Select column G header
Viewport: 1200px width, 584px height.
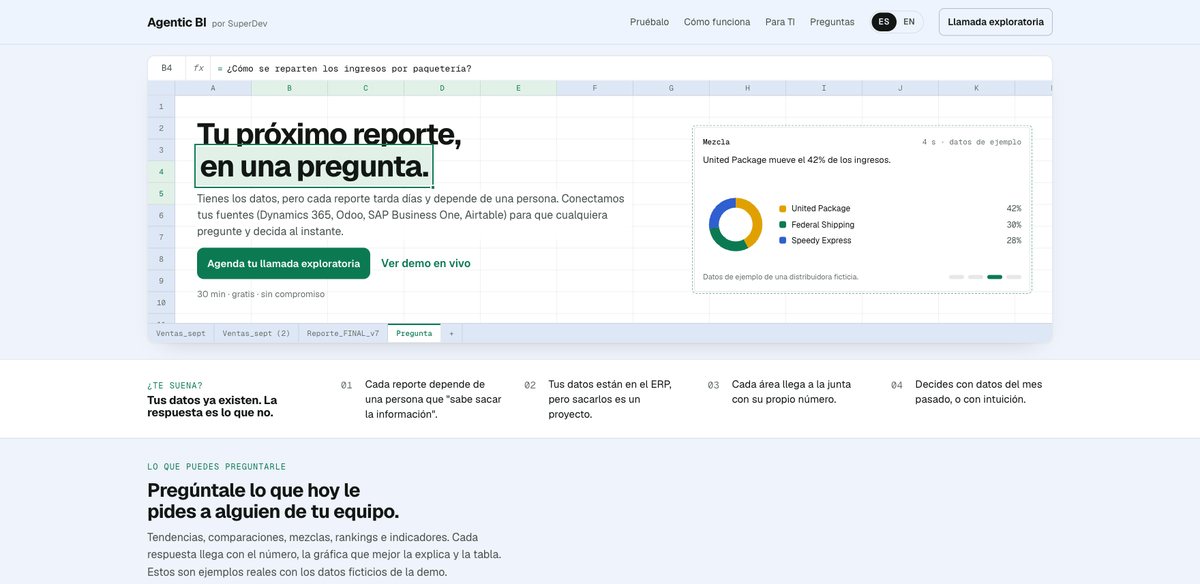pyautogui.click(x=671, y=88)
